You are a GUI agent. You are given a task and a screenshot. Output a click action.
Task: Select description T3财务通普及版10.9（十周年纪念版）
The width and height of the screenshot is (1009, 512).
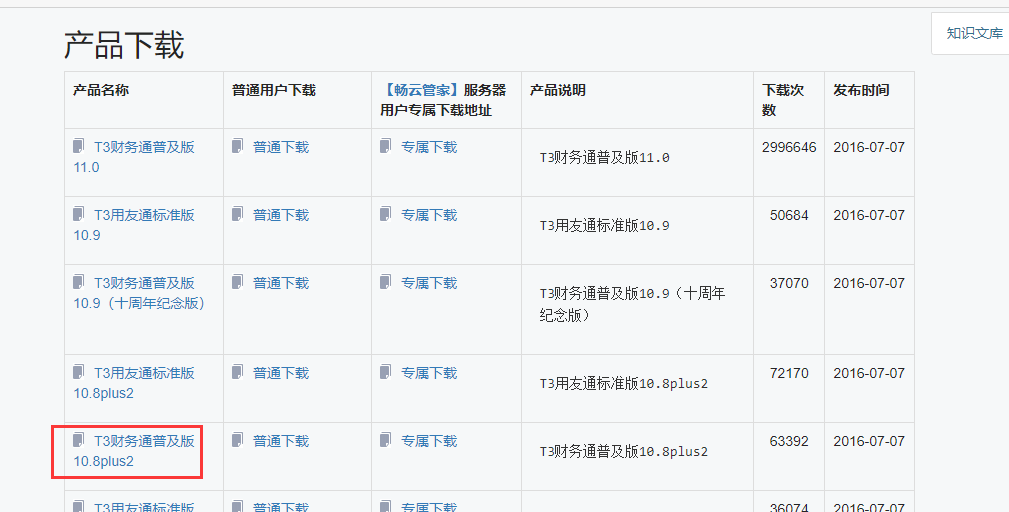click(632, 304)
